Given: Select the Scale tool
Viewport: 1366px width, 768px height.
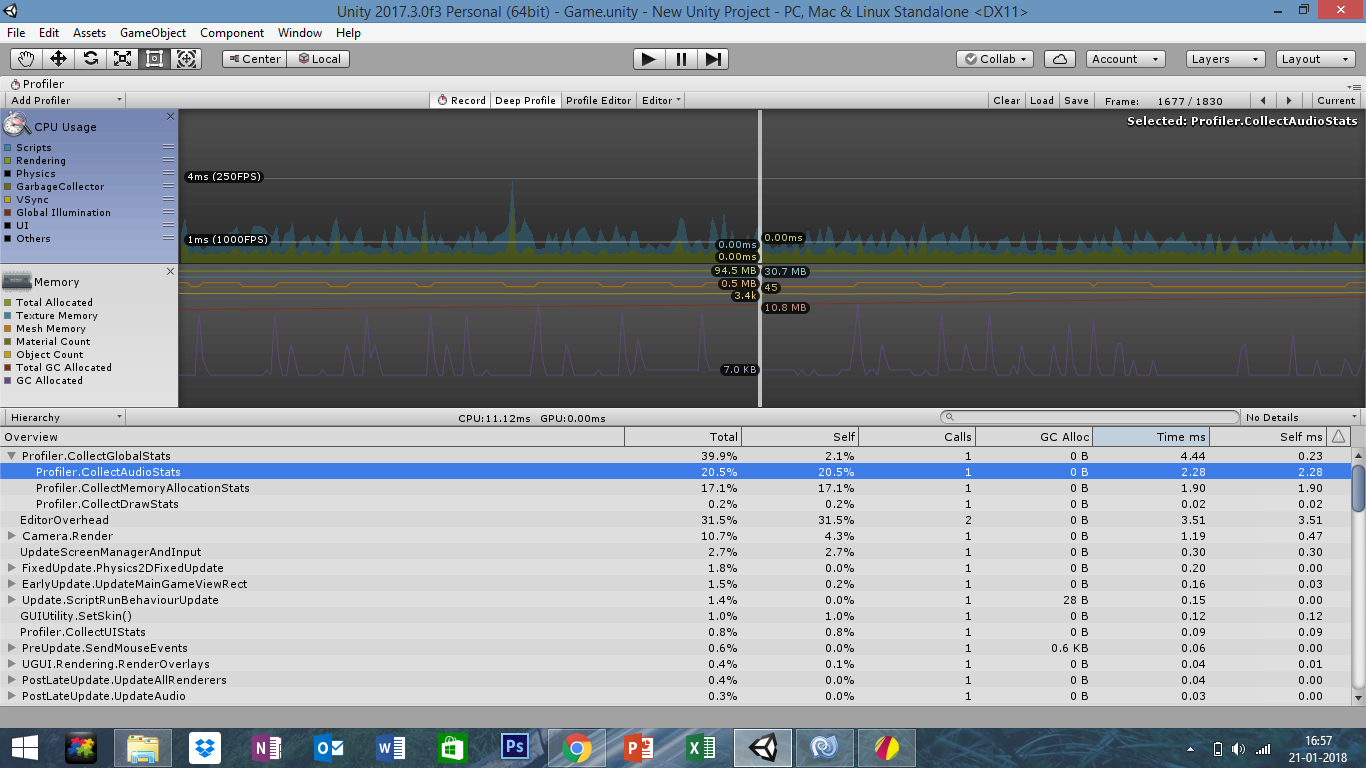Looking at the screenshot, I should pyautogui.click(x=123, y=59).
